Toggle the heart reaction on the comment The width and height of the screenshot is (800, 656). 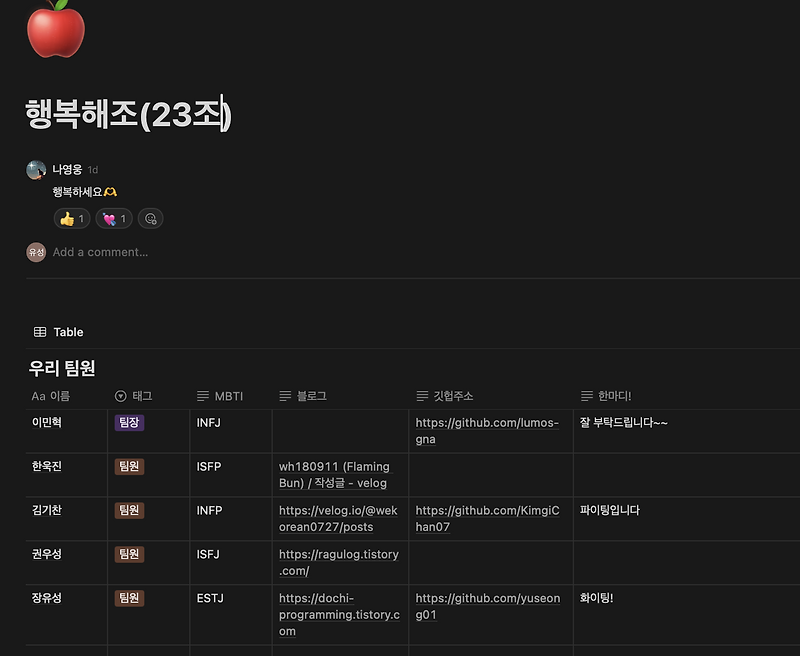(113, 218)
